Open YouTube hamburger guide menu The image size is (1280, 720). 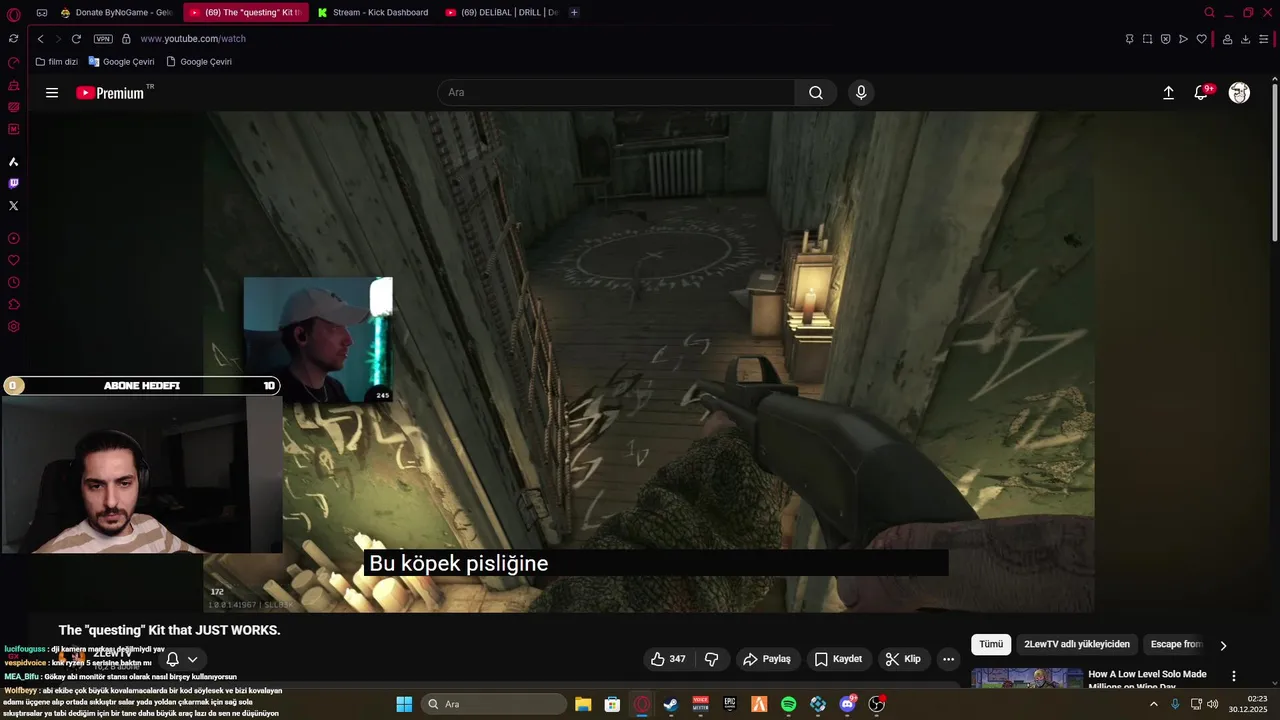52,93
